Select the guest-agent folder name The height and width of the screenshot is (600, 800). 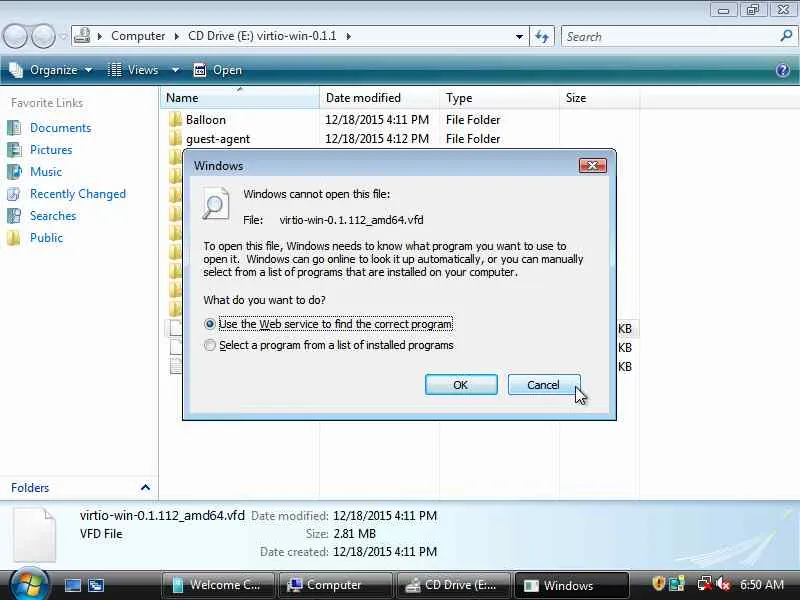pos(218,139)
